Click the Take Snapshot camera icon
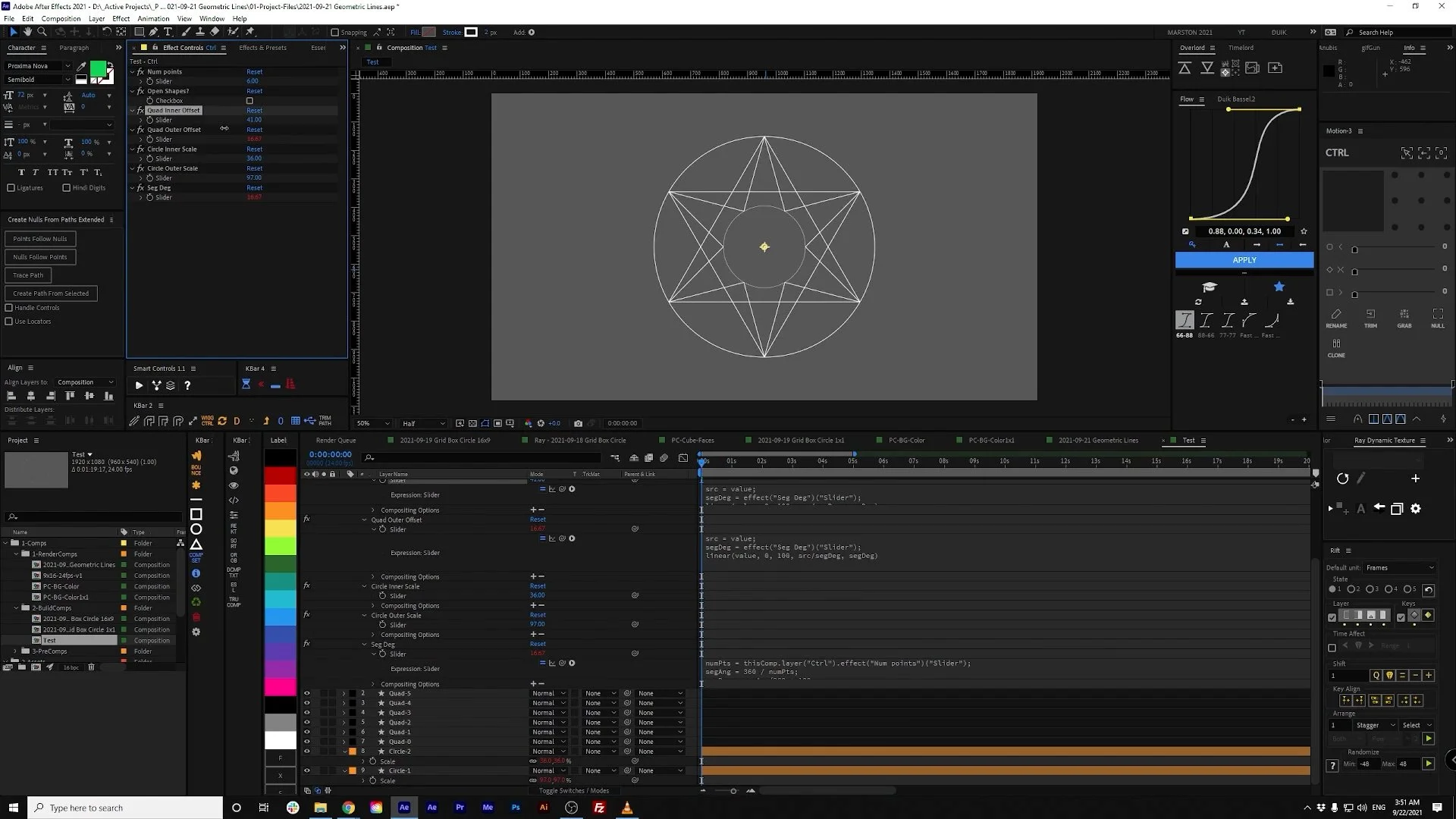 [x=578, y=423]
